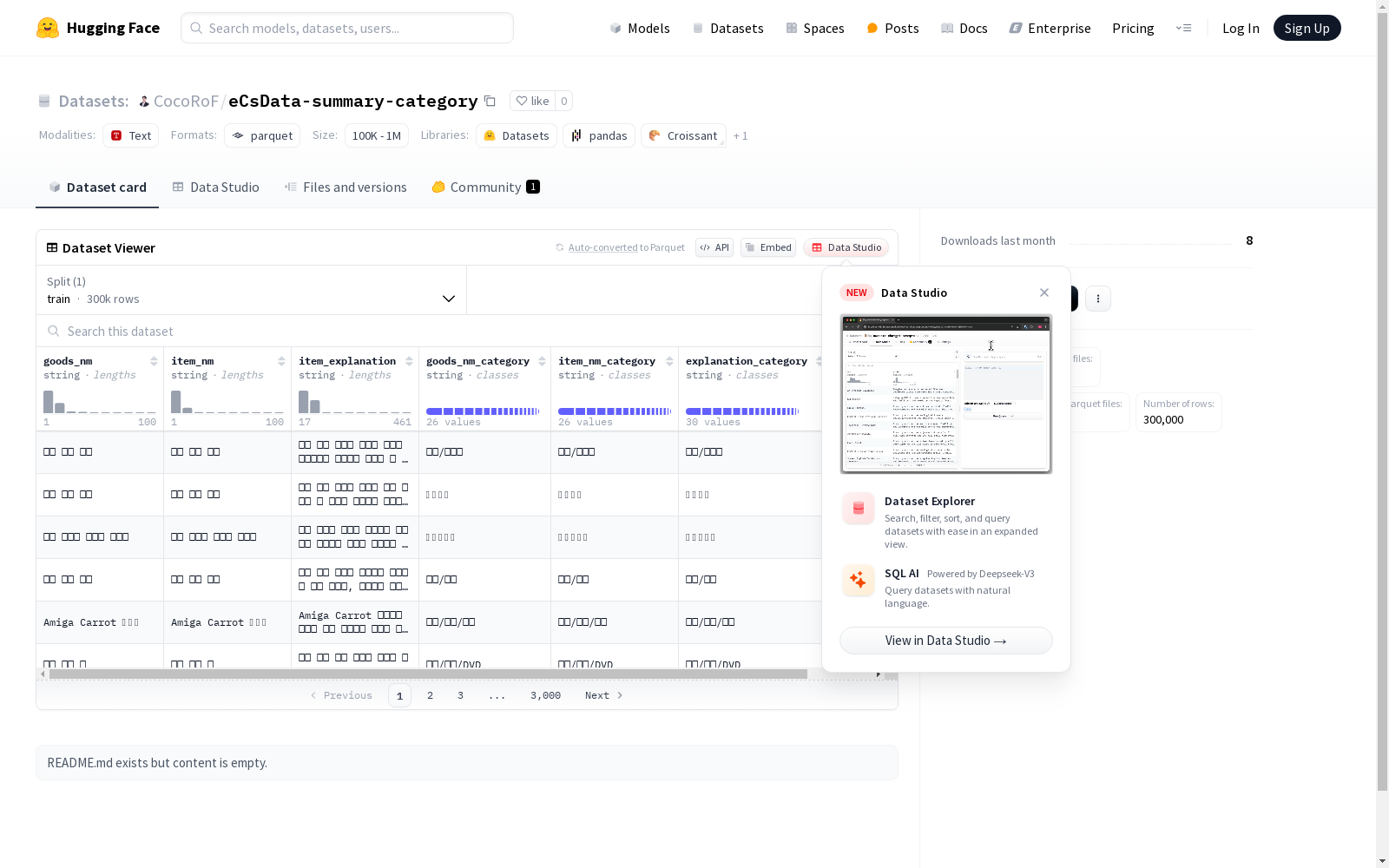Click the magnifier icon in the top search bar
Screen dimensions: 1389x868
pyautogui.click(x=196, y=28)
